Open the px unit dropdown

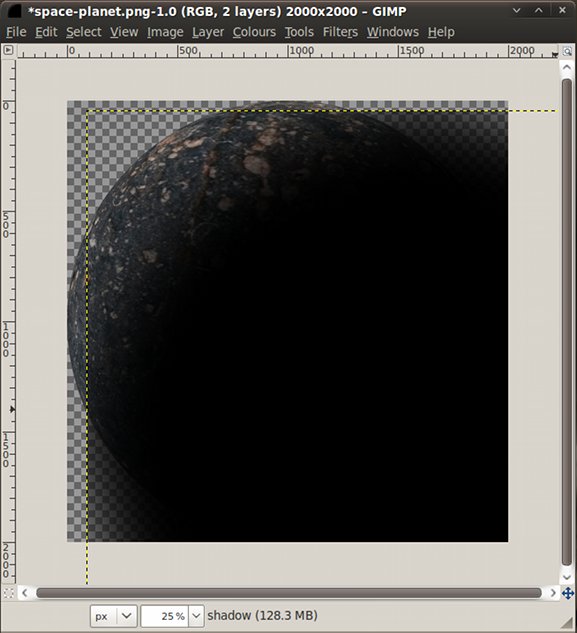113,616
